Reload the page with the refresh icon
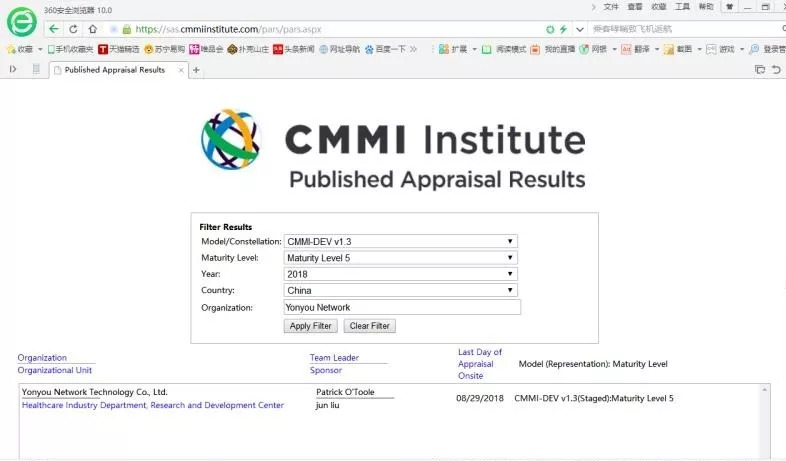 73,29
